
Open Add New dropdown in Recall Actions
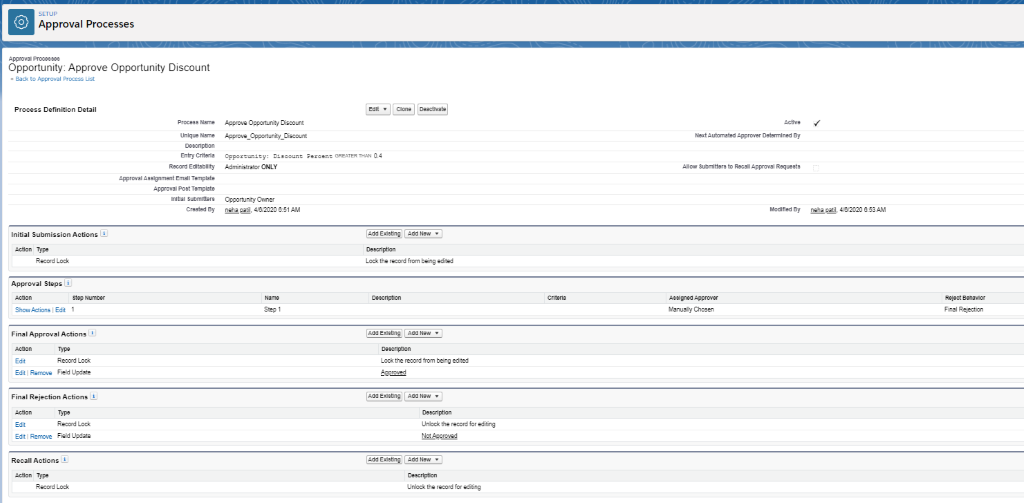423,460
